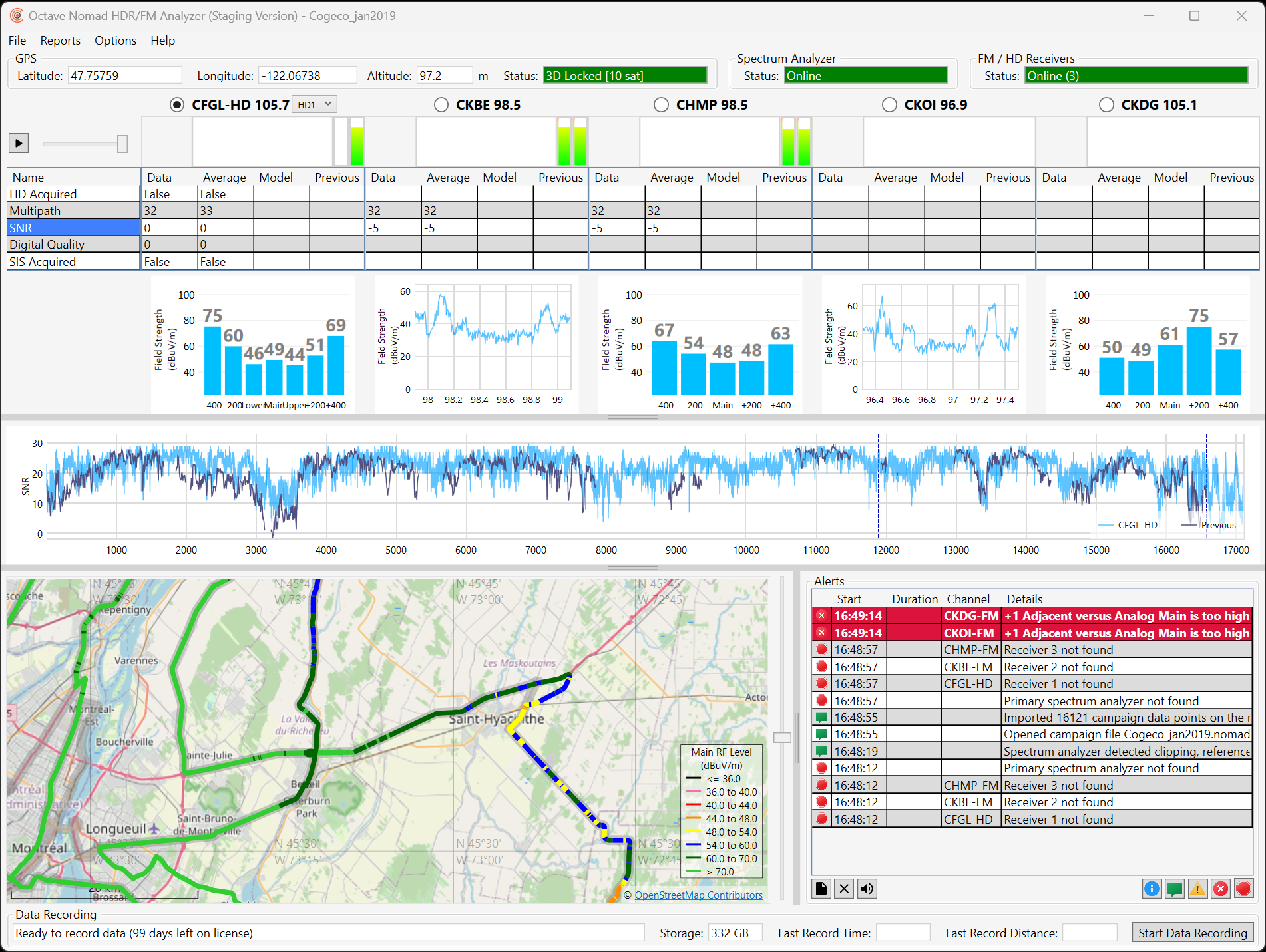Click the map zoom slider handle

(x=782, y=738)
